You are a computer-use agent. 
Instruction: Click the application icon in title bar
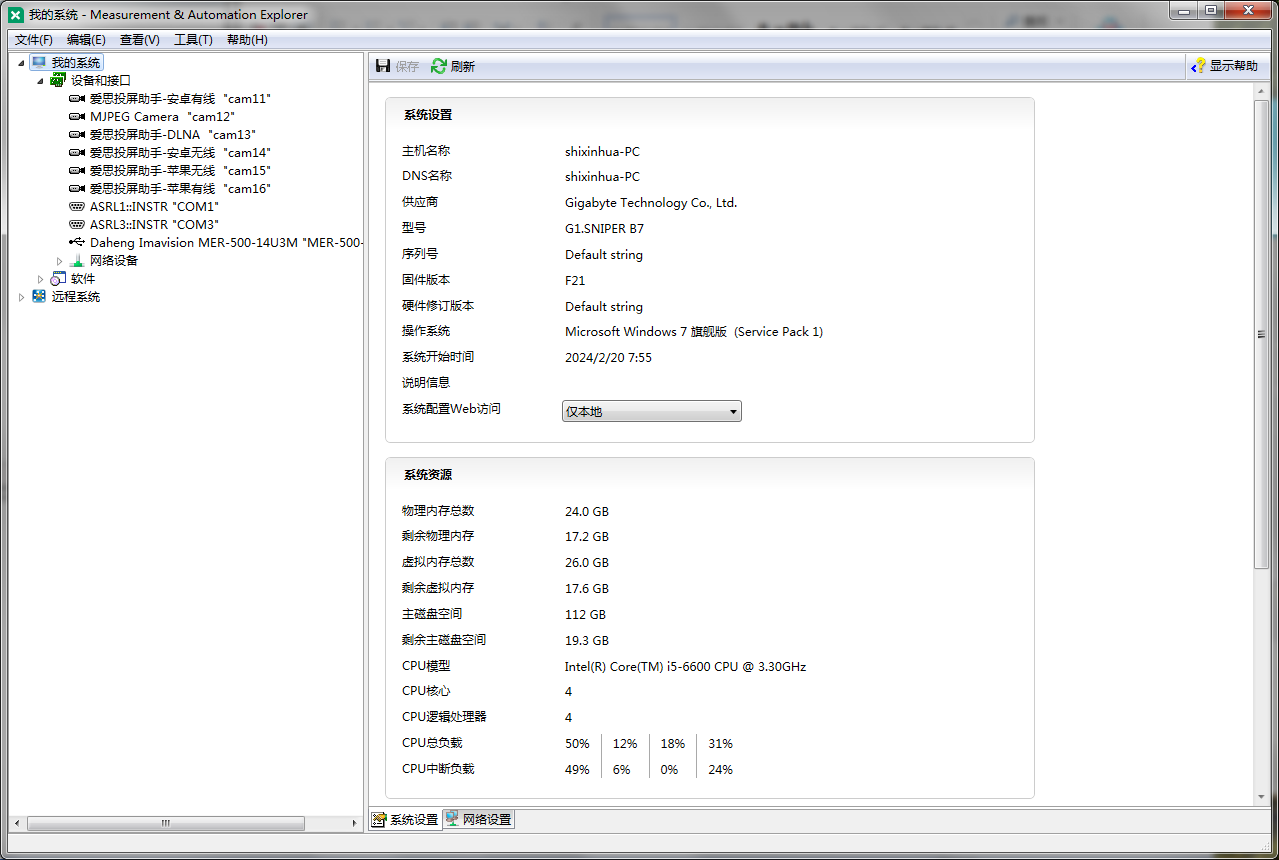pos(15,15)
